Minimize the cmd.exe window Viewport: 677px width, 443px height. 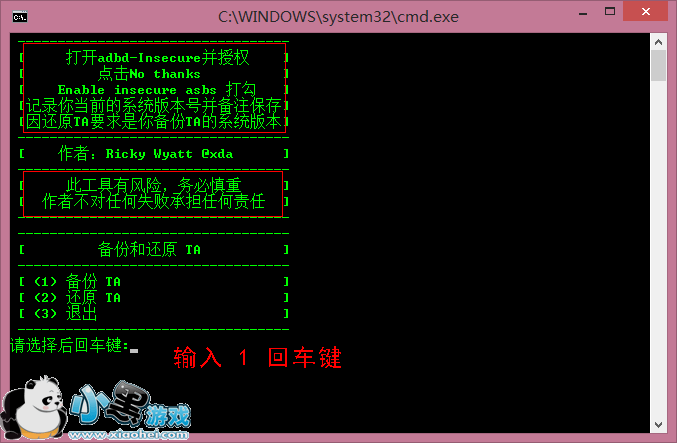[583, 13]
